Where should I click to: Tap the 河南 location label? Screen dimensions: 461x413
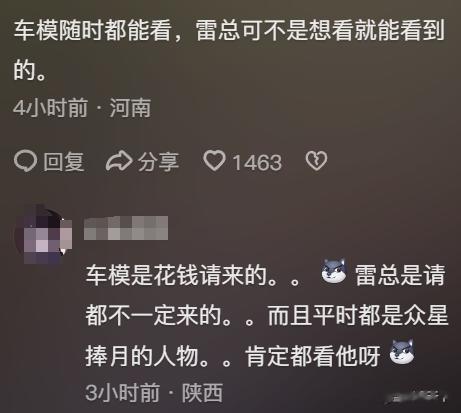pyautogui.click(x=130, y=108)
